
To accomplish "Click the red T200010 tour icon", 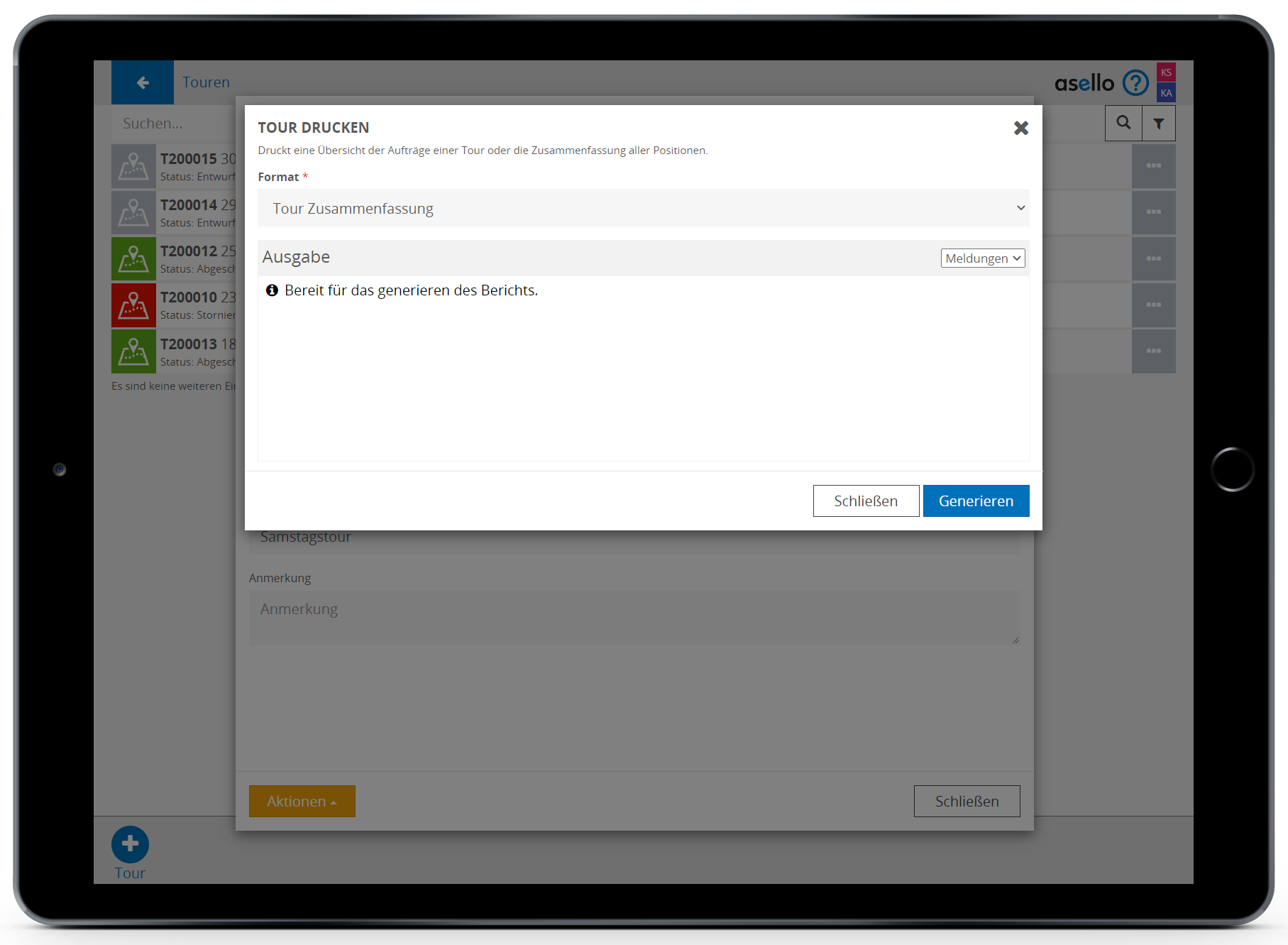I will click(x=133, y=305).
